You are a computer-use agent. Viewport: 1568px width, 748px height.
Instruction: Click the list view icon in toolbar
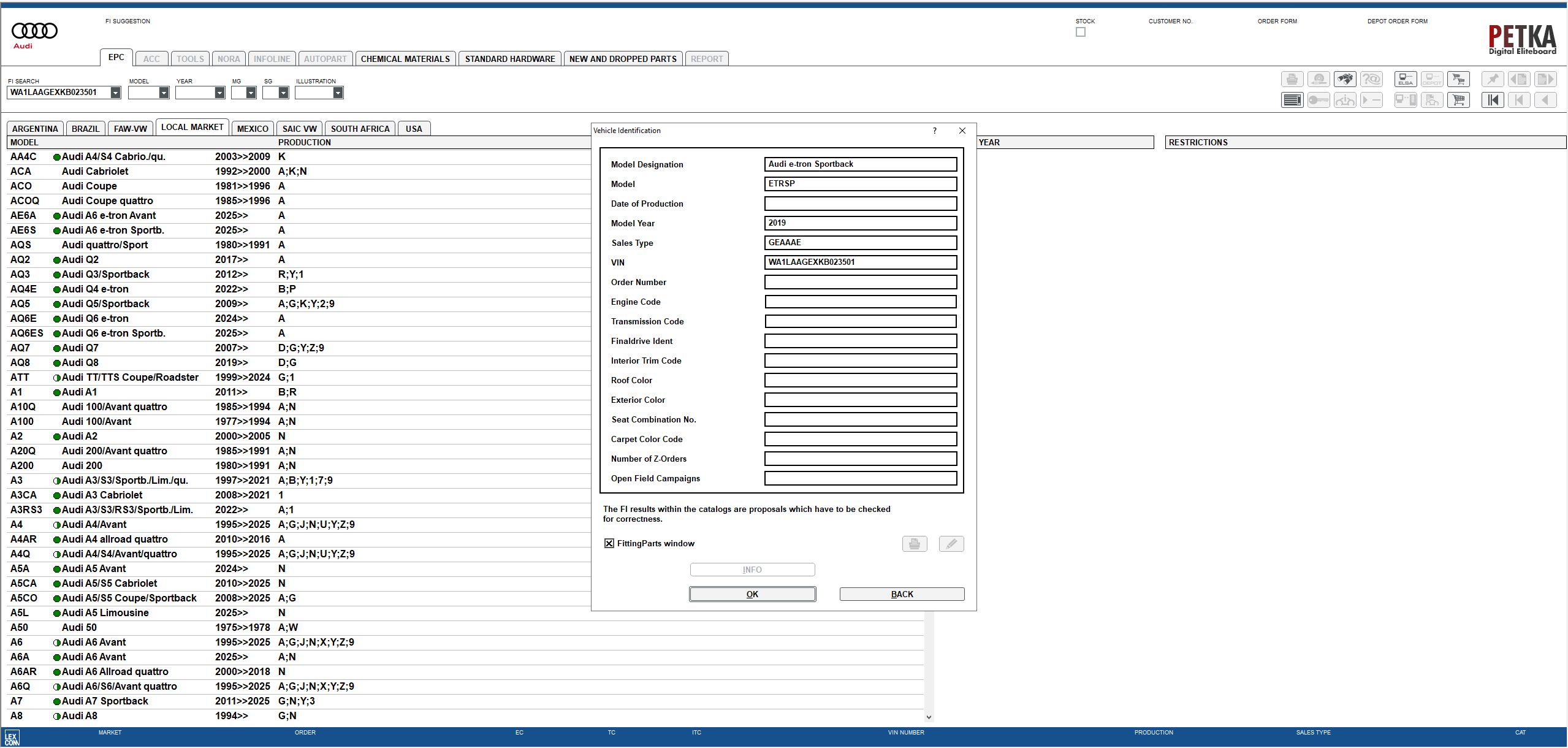click(1292, 100)
